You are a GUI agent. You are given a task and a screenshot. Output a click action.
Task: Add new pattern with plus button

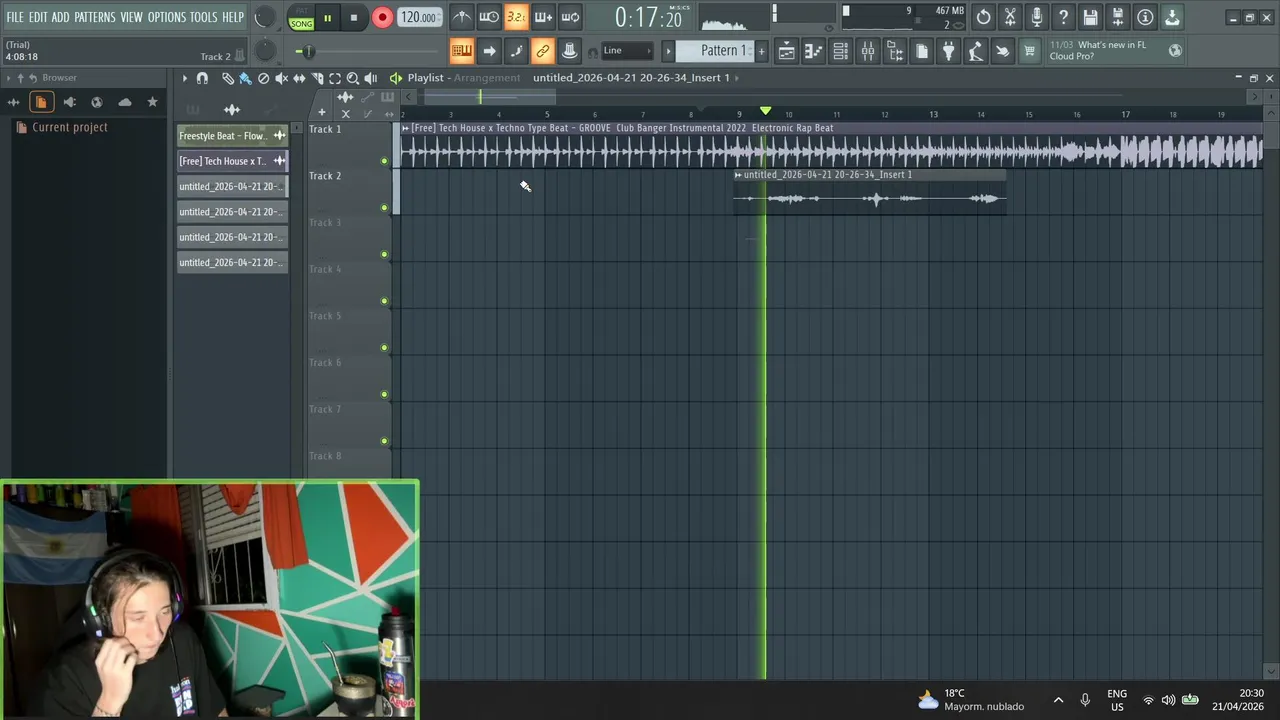pos(761,51)
